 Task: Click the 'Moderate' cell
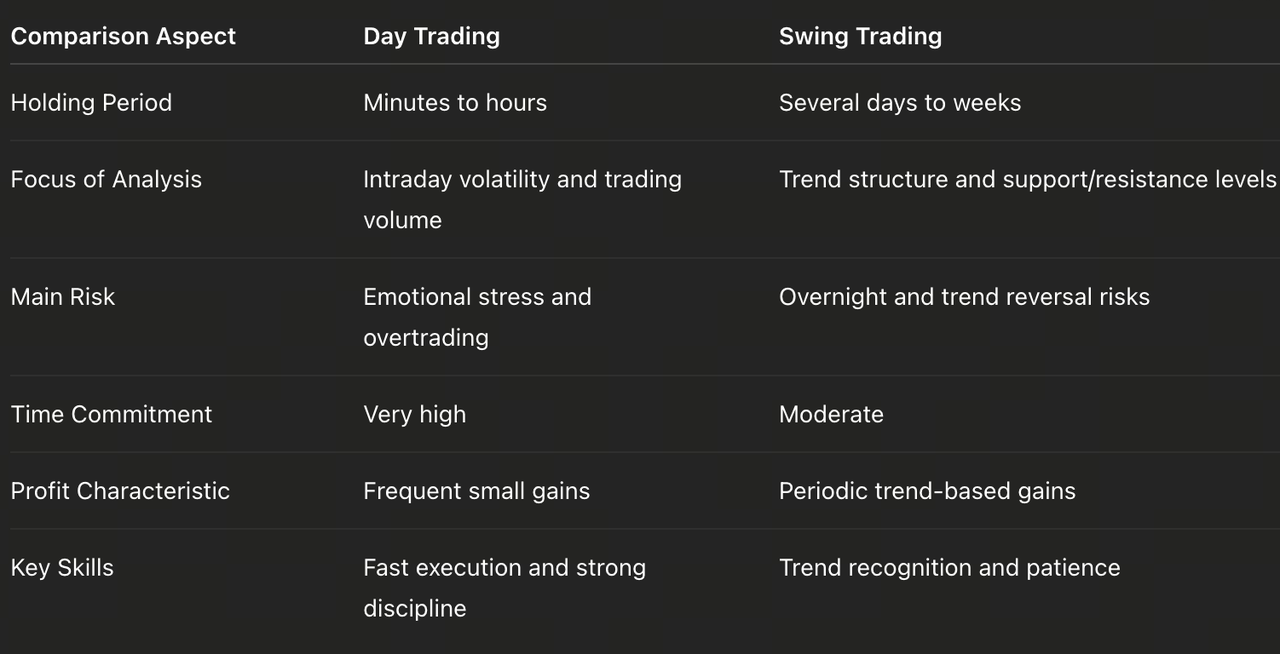pos(831,415)
